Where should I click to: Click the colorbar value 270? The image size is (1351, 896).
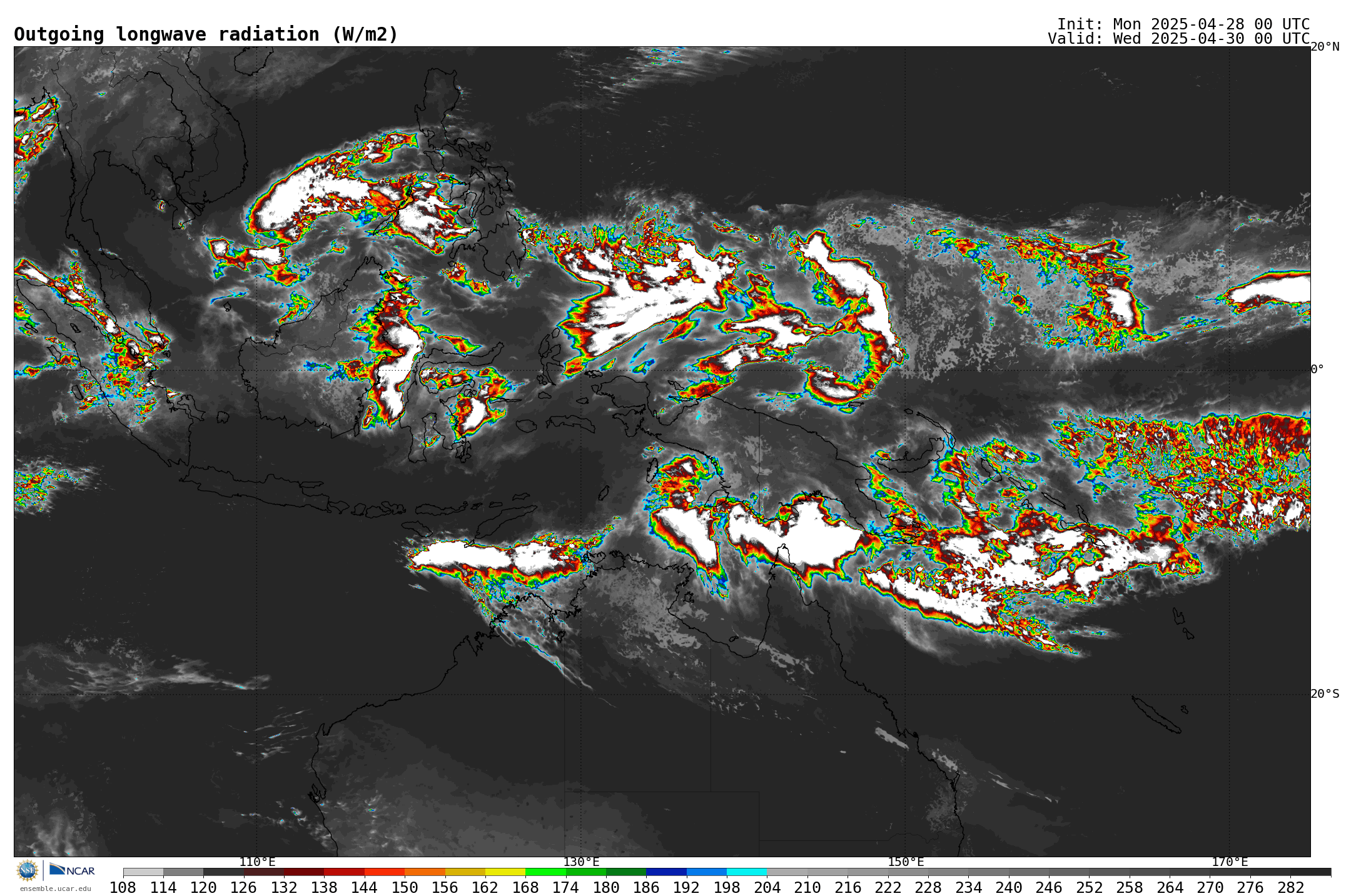[1210, 888]
